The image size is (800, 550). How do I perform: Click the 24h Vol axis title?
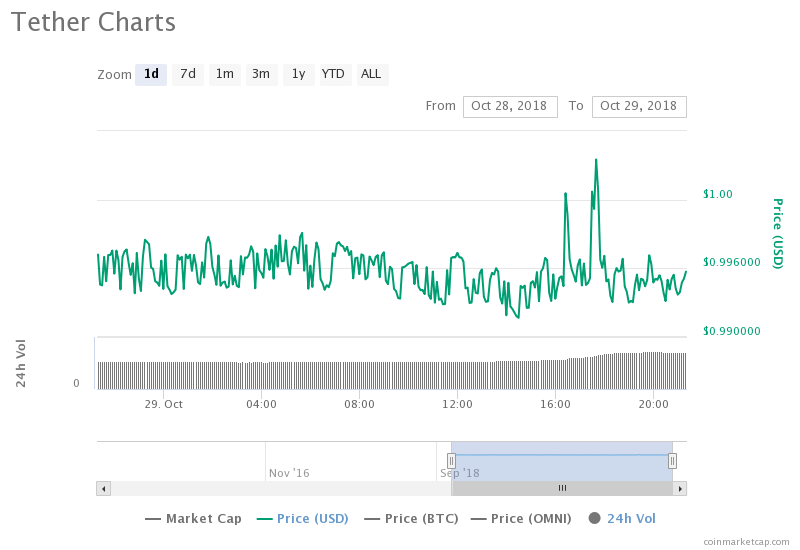pos(21,363)
